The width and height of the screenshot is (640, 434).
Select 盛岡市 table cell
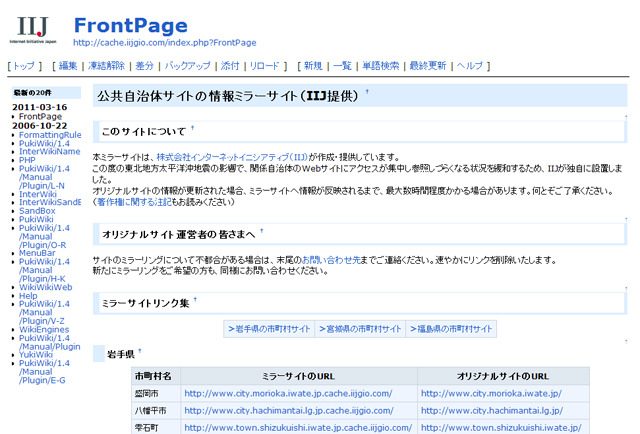(x=156, y=394)
